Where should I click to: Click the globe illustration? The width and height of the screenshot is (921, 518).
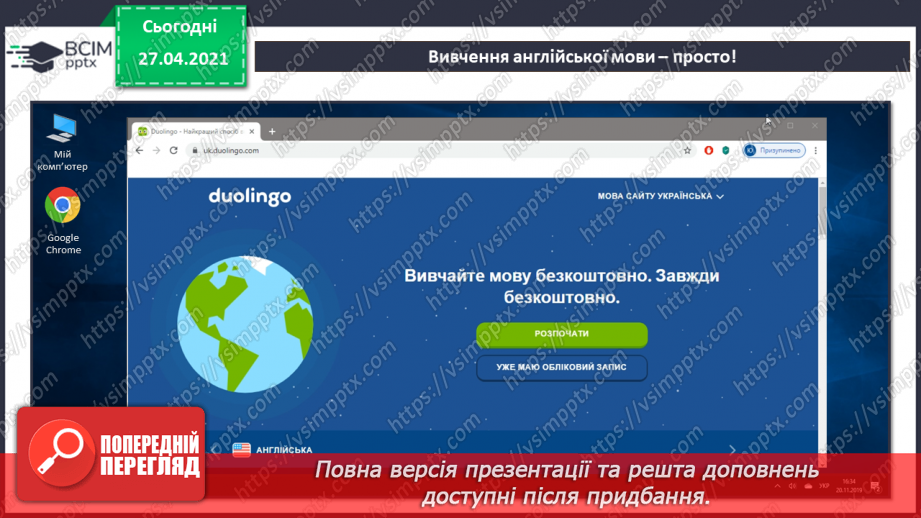(x=245, y=324)
